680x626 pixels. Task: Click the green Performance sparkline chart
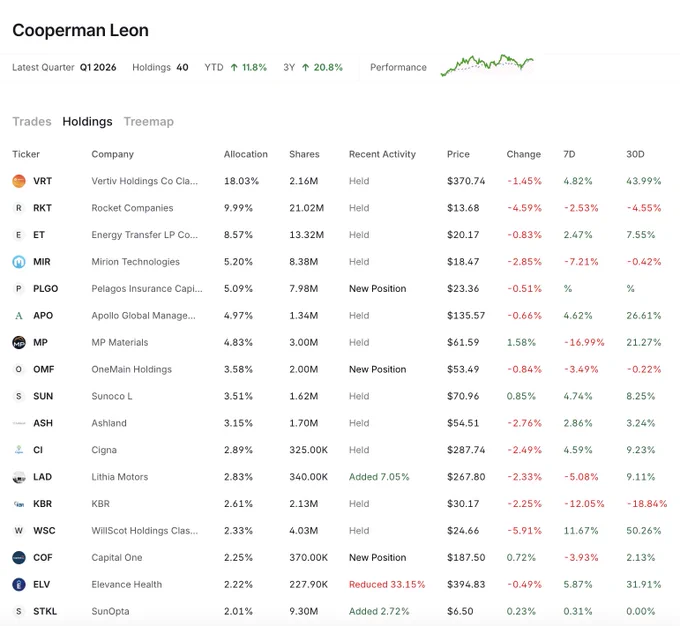coord(487,66)
